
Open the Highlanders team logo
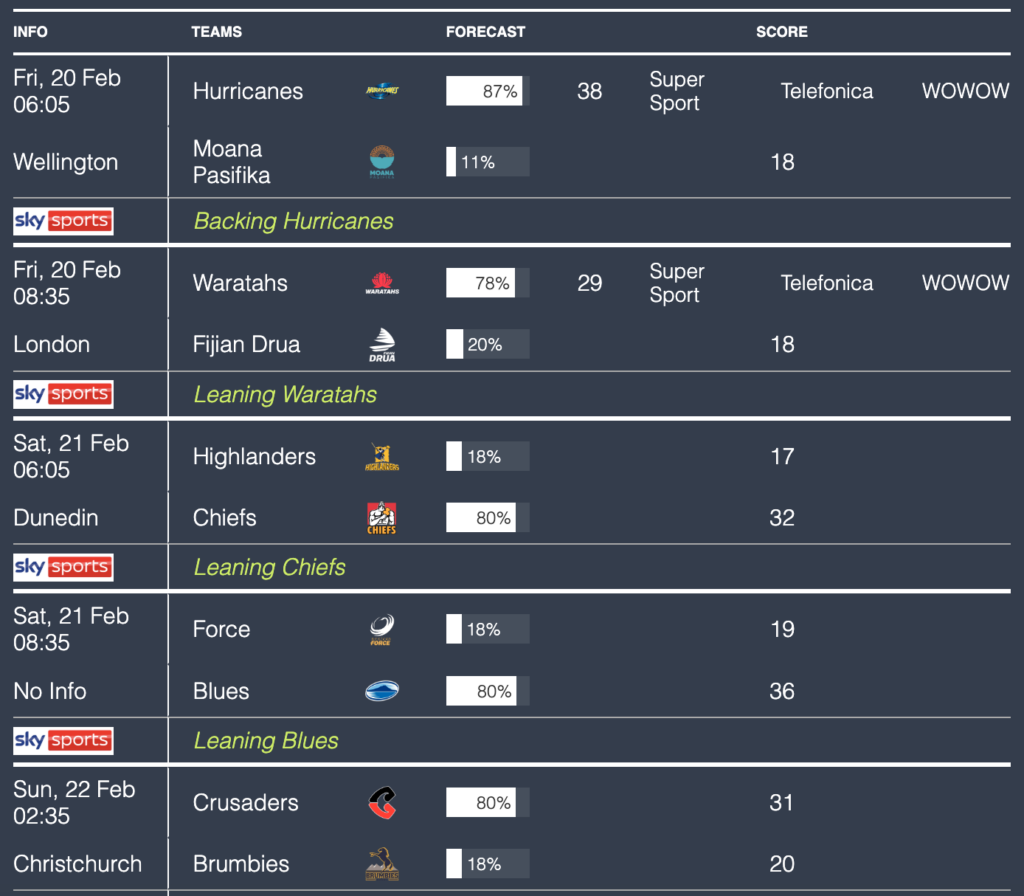382,457
